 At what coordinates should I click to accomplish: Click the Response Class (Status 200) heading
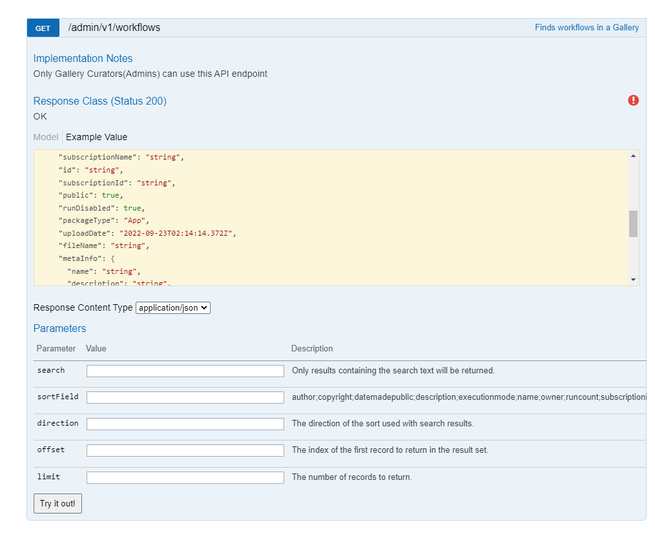tap(100, 101)
